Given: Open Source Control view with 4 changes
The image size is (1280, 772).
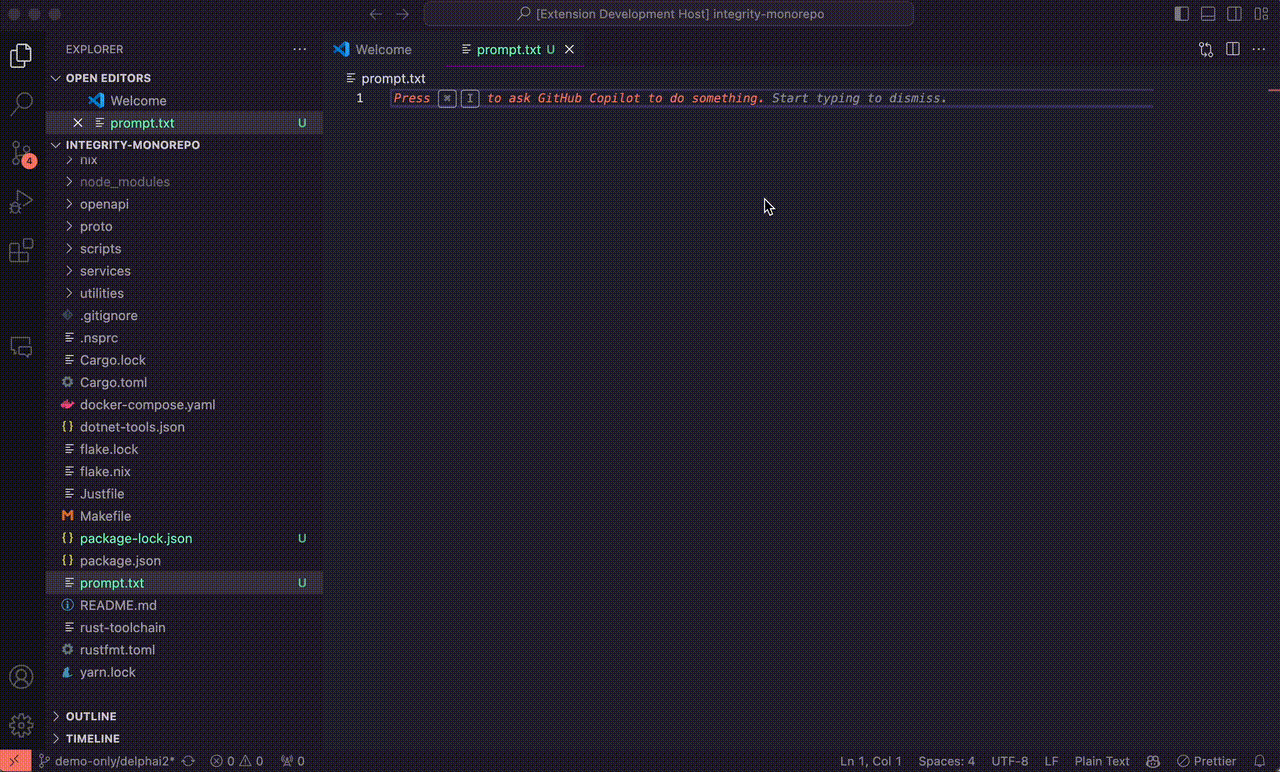Looking at the screenshot, I should click(21, 153).
